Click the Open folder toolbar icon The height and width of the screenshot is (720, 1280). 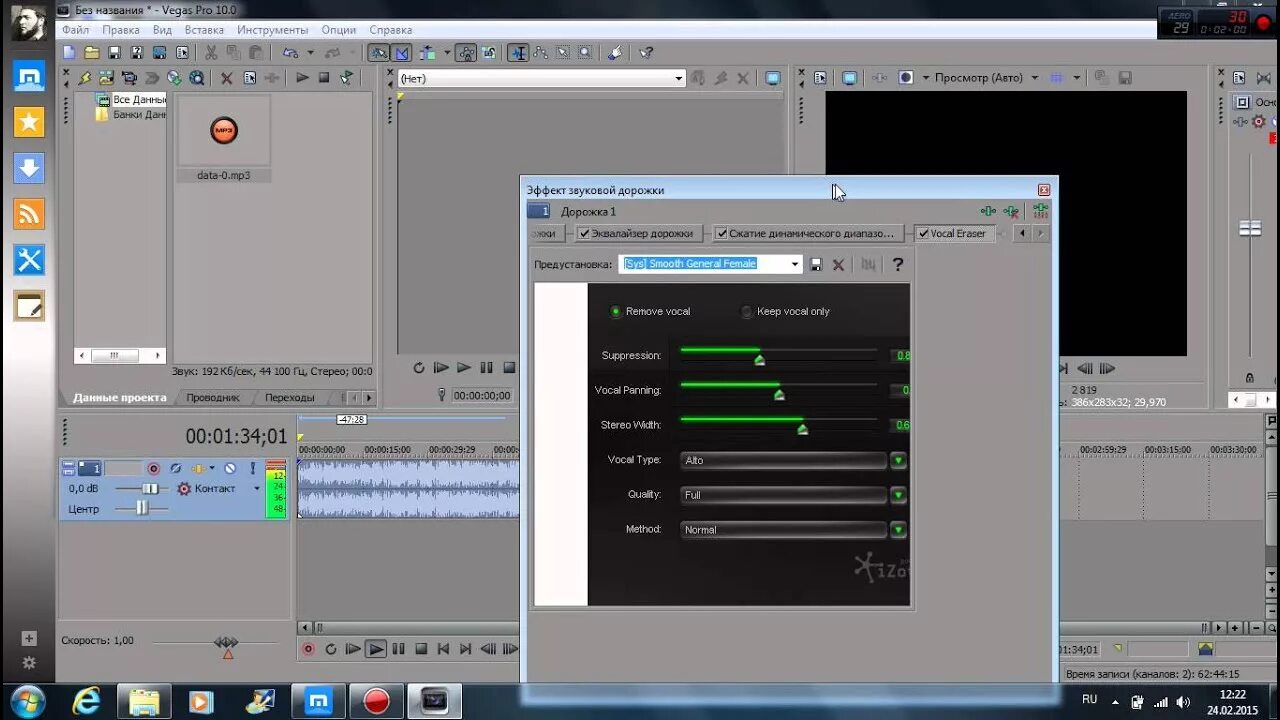(91, 53)
